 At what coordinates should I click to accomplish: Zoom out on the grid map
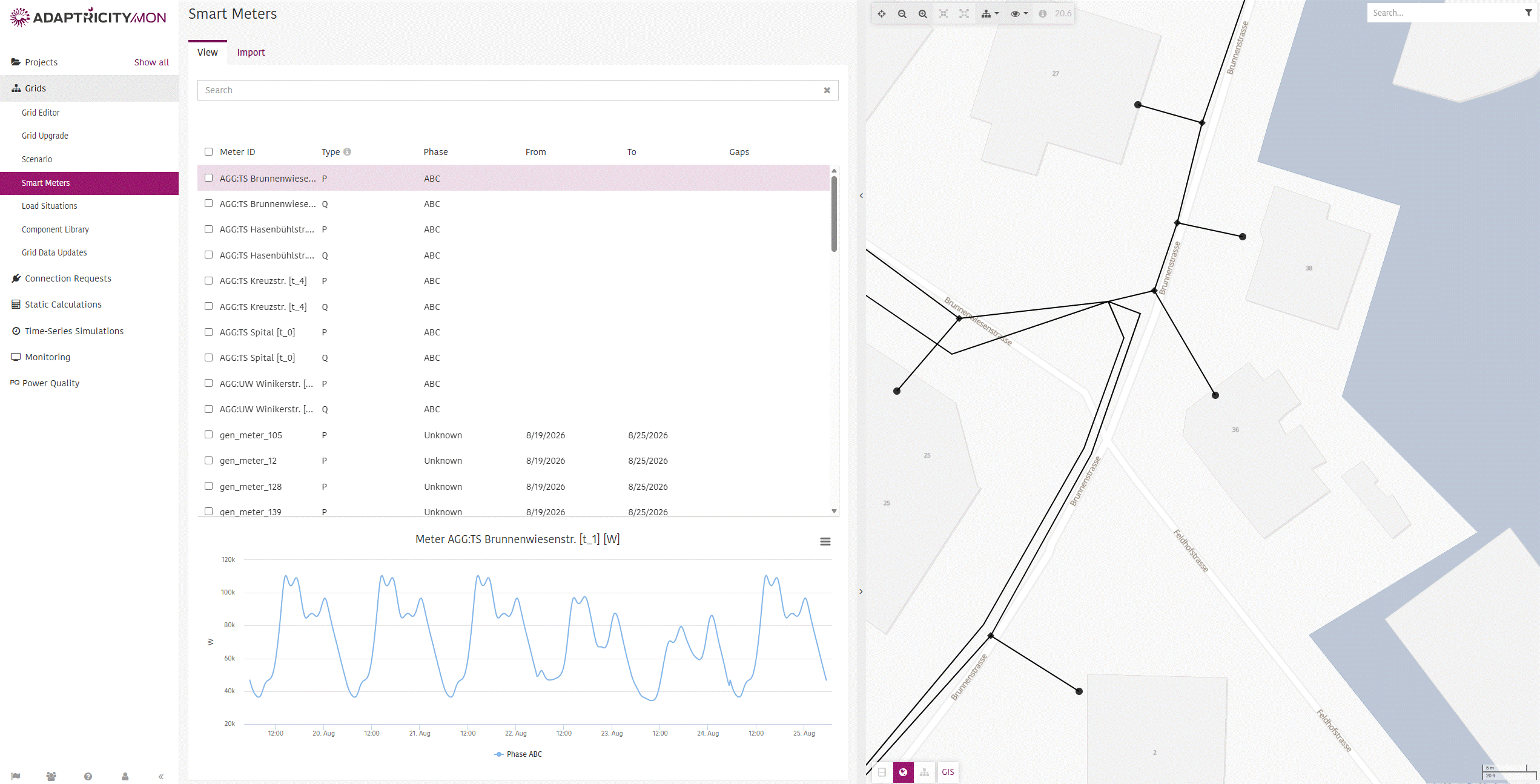902,13
